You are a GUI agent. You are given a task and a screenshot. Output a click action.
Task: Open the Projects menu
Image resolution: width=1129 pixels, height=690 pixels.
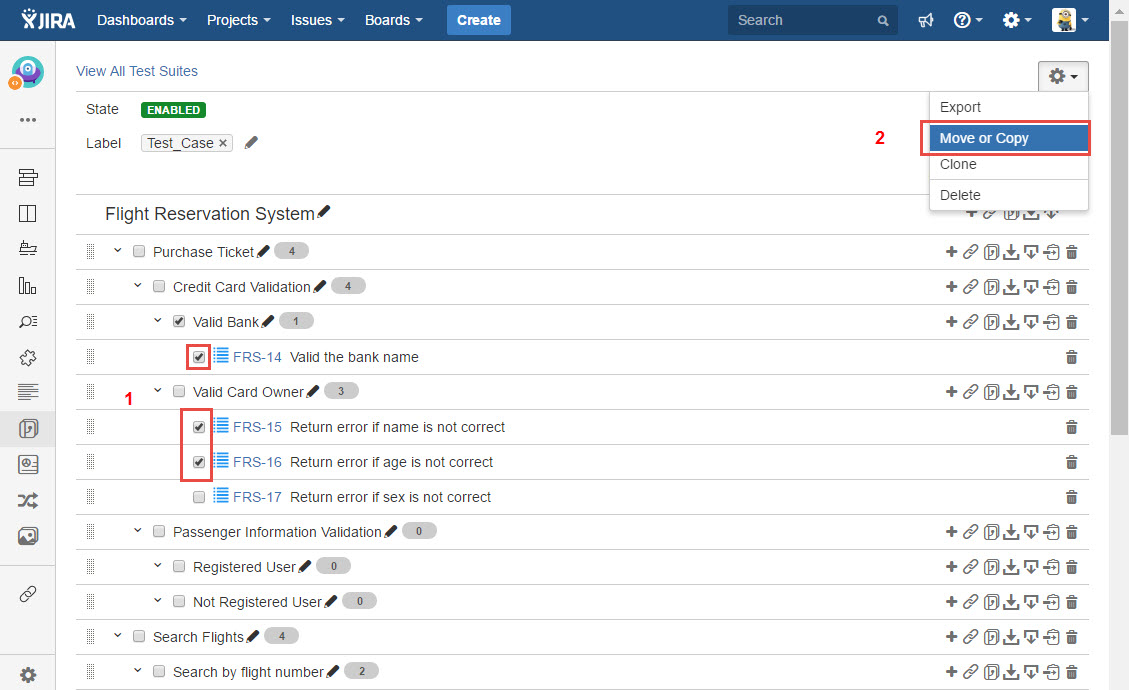point(238,20)
